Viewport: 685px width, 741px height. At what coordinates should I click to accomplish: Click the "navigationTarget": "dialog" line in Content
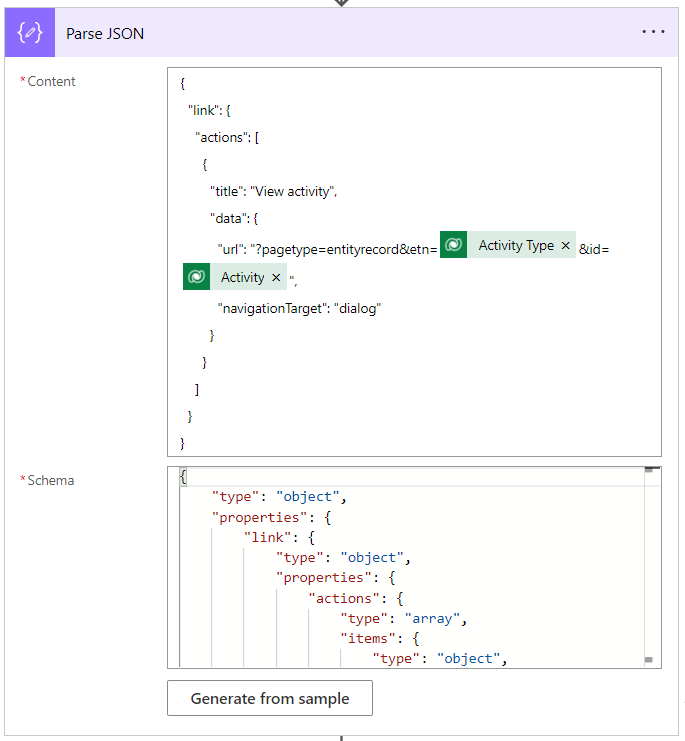point(299,309)
